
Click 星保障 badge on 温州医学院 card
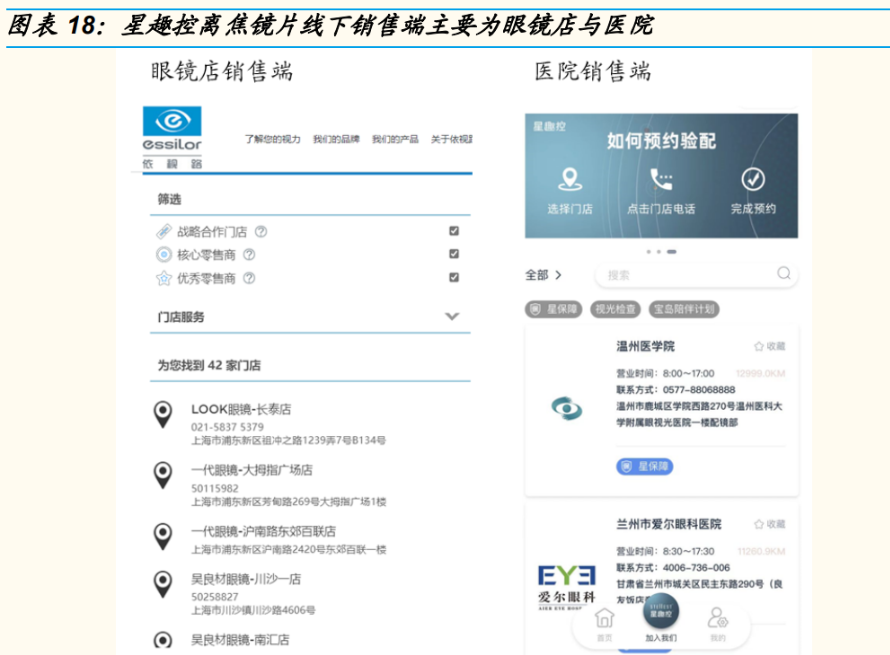click(645, 467)
